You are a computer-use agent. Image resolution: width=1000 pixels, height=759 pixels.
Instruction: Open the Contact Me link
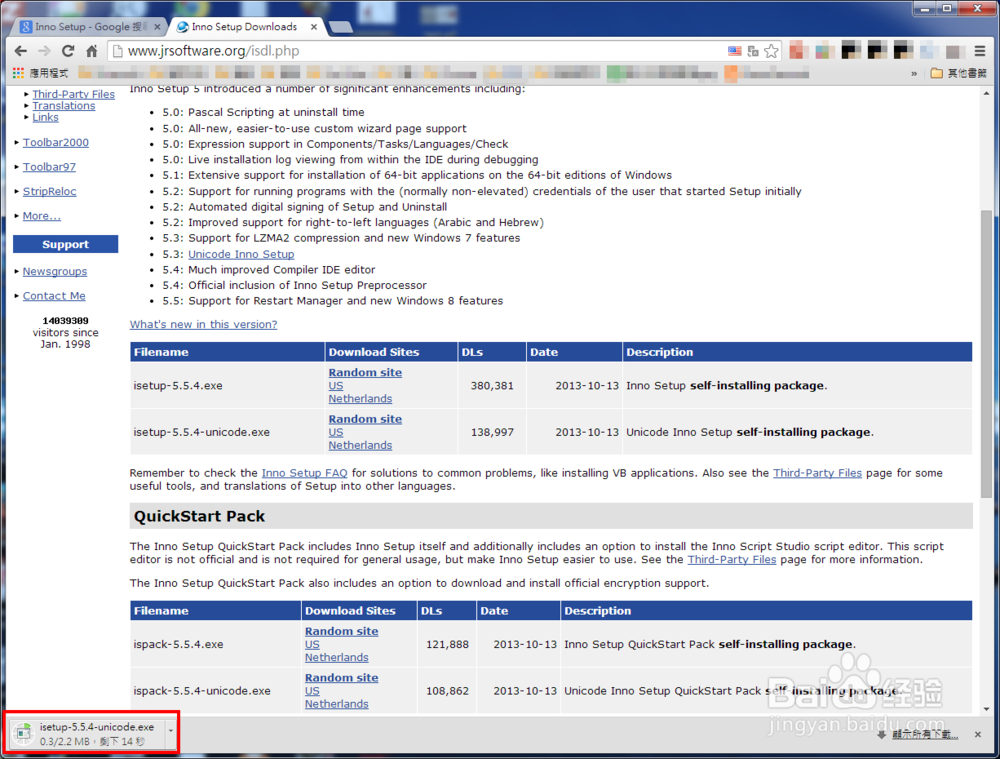click(x=54, y=295)
